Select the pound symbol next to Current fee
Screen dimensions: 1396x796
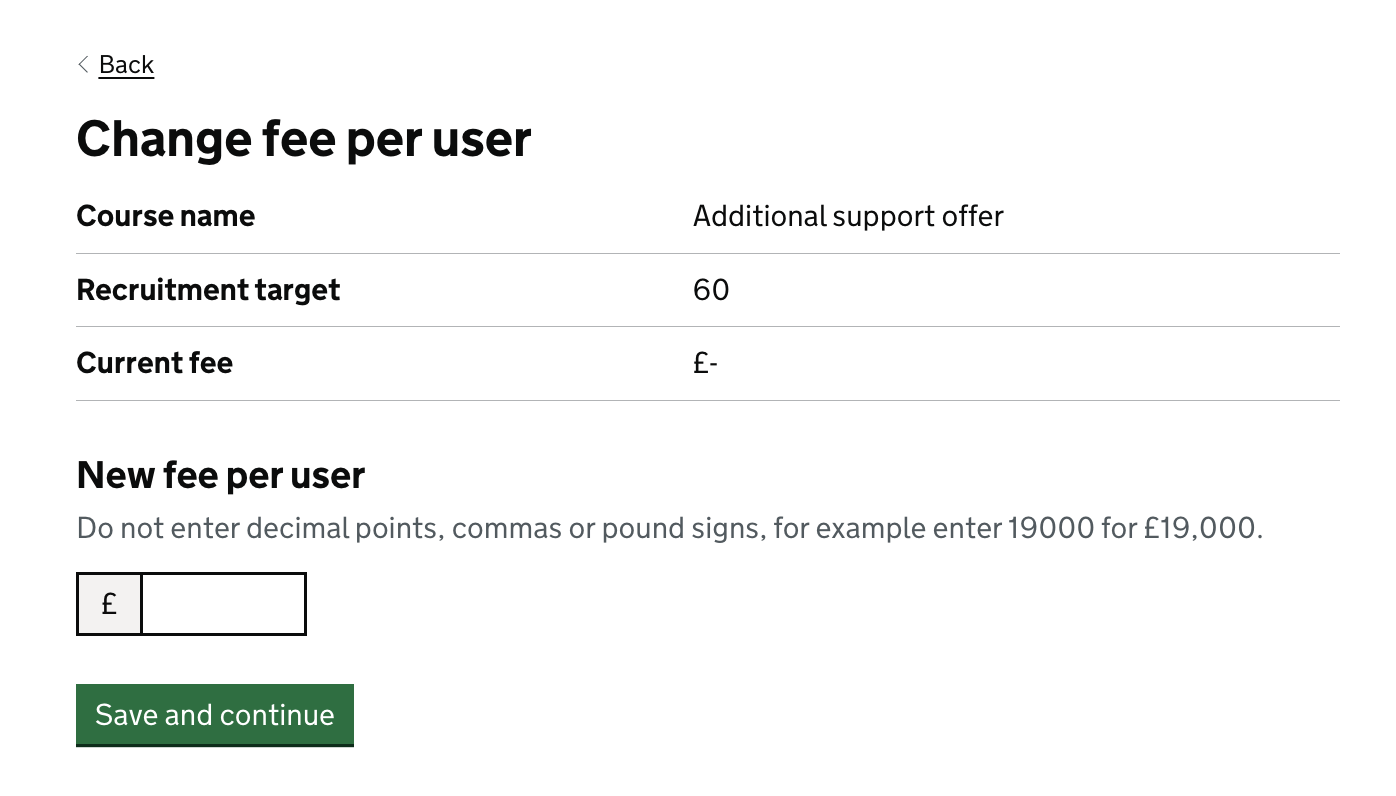tap(700, 362)
